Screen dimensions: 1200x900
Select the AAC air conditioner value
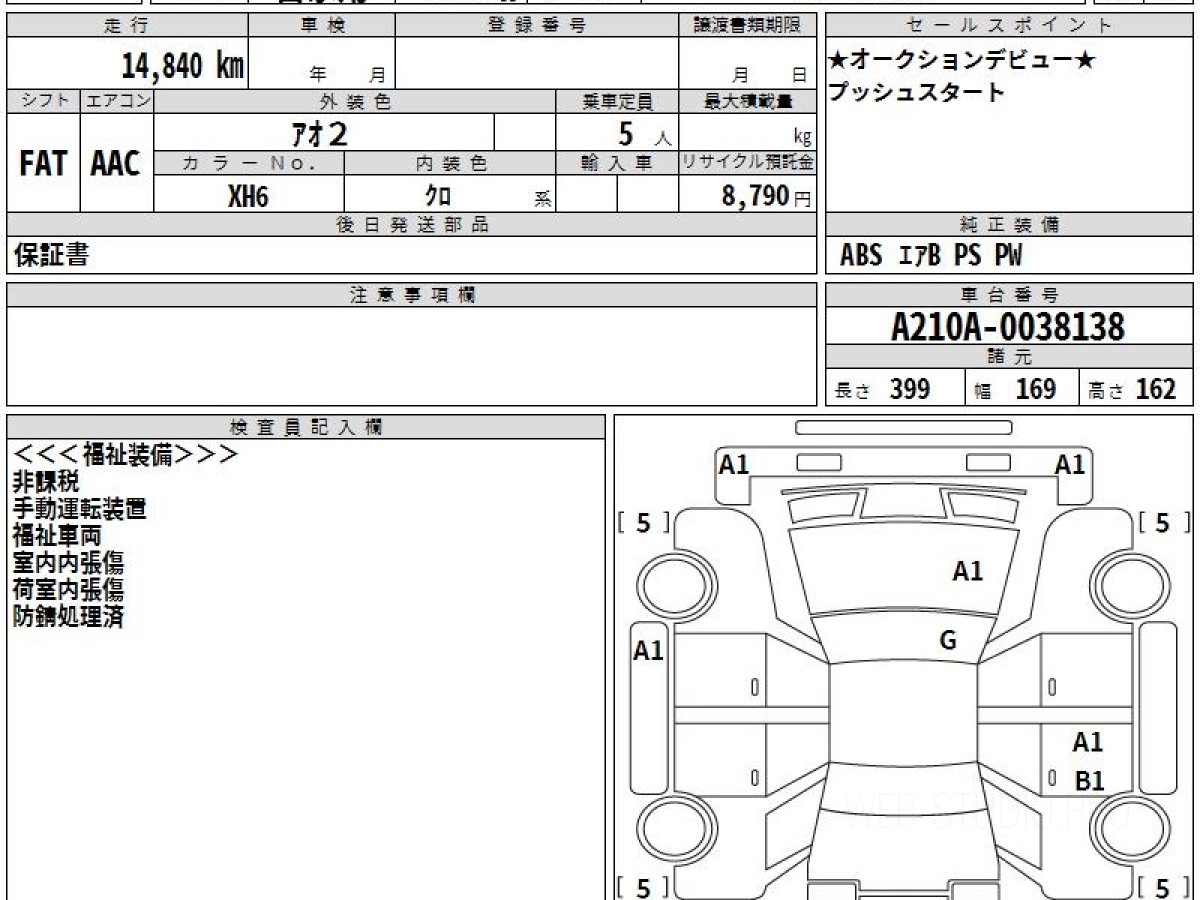pos(116,164)
